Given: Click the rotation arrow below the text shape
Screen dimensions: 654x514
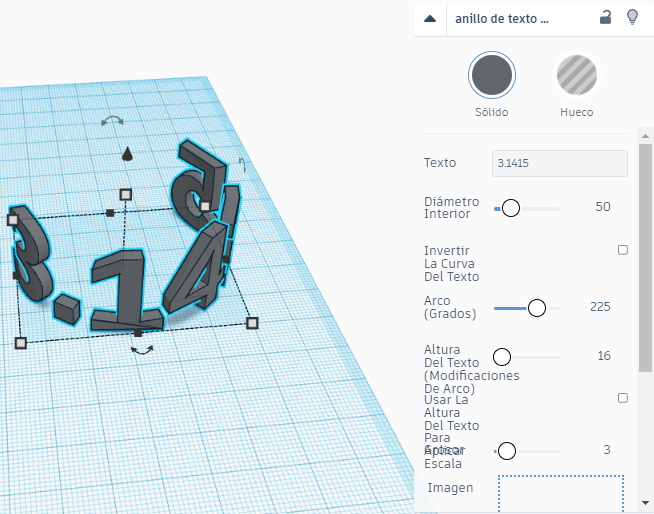Looking at the screenshot, I should [142, 350].
